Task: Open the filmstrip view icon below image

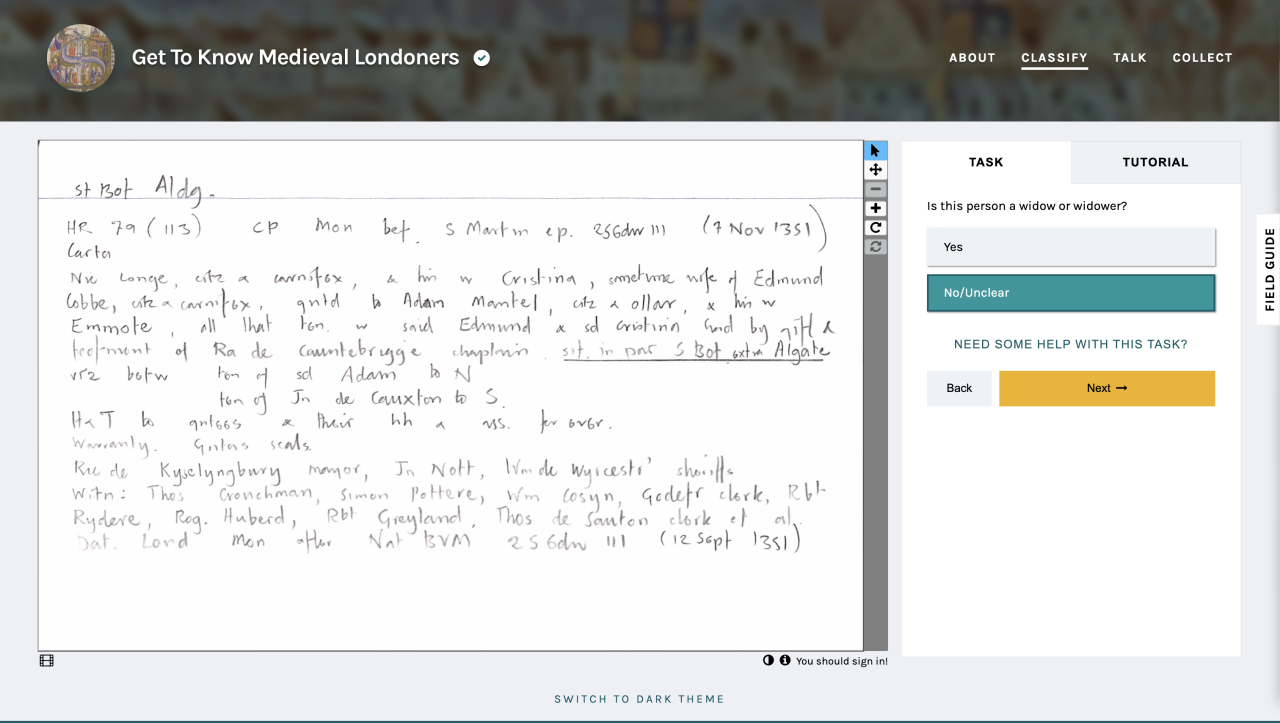Action: pos(46,661)
